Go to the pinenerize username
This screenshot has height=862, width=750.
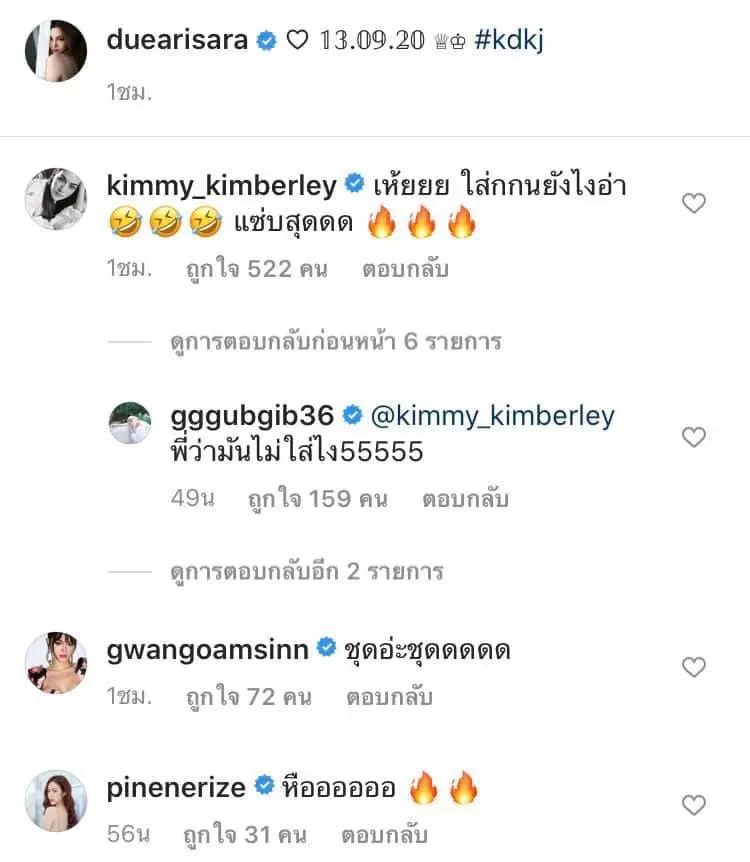(x=175, y=787)
